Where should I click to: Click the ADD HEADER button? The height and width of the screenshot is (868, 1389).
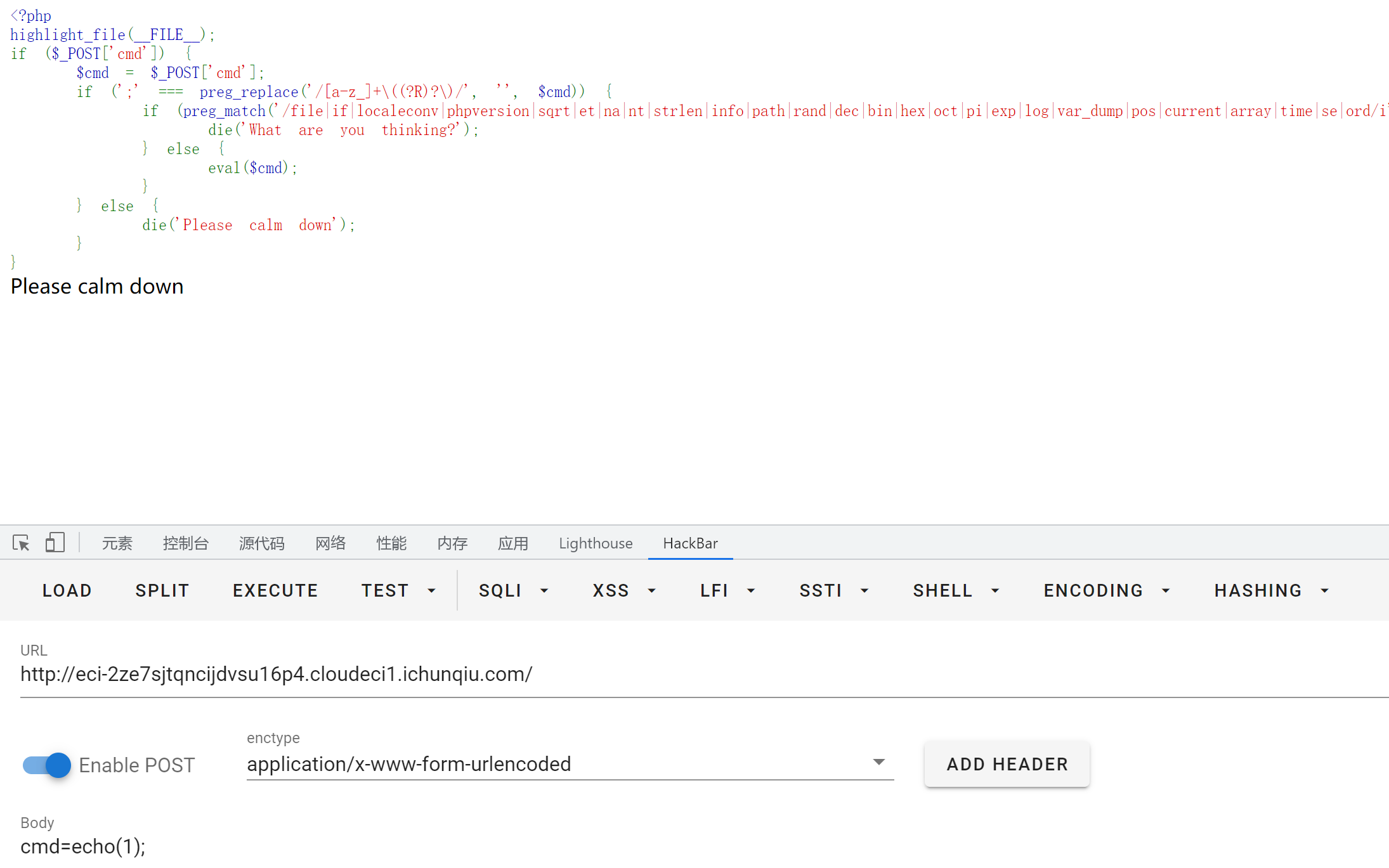1007,764
